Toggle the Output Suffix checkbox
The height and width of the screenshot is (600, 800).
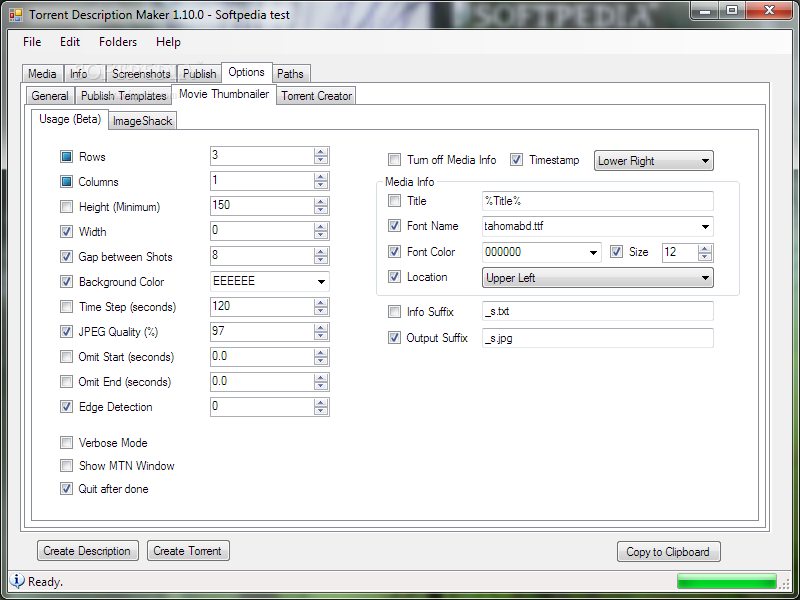394,337
